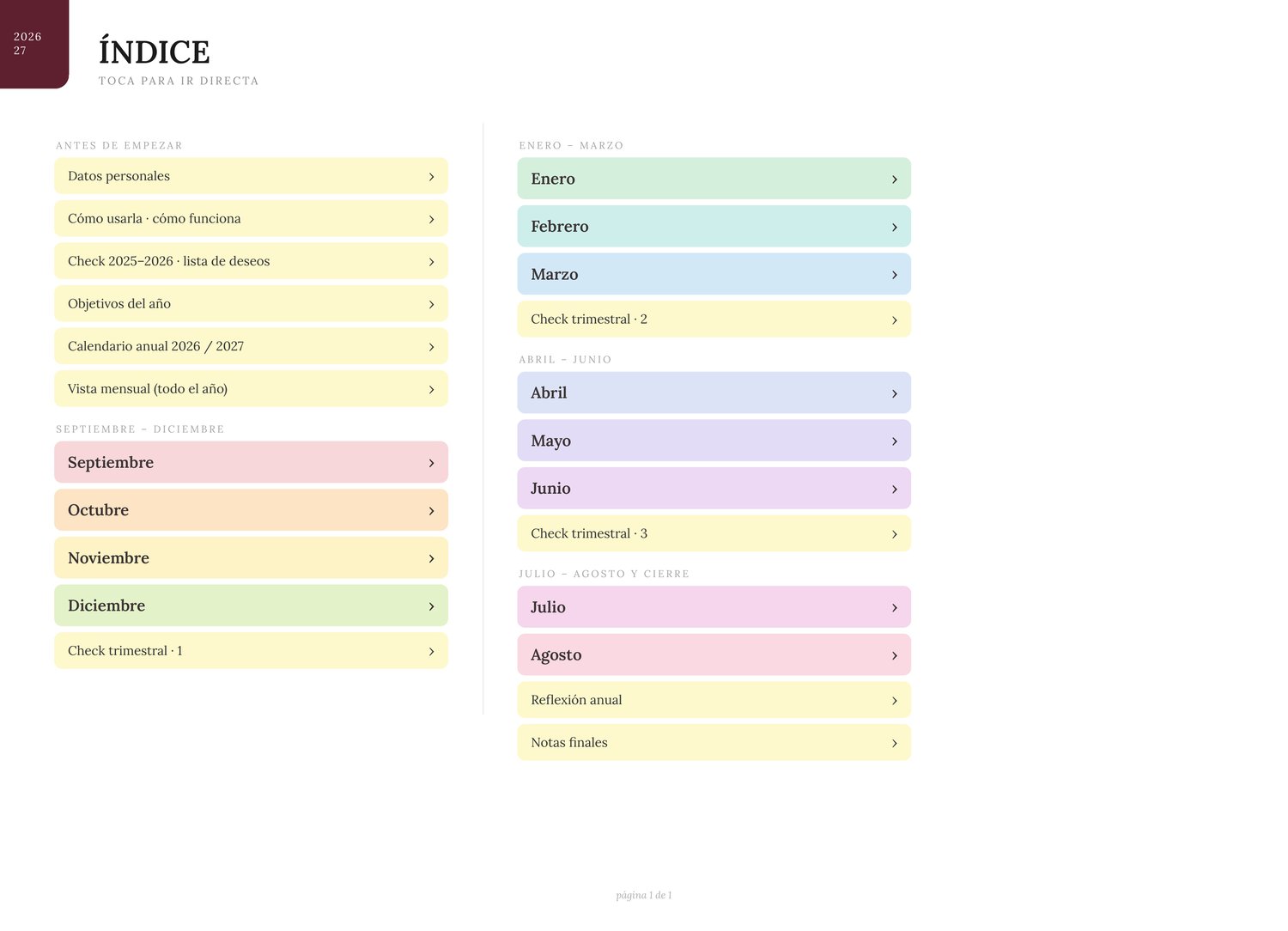Click the 2026 27 year tab
The image size is (1288, 931).
click(34, 44)
